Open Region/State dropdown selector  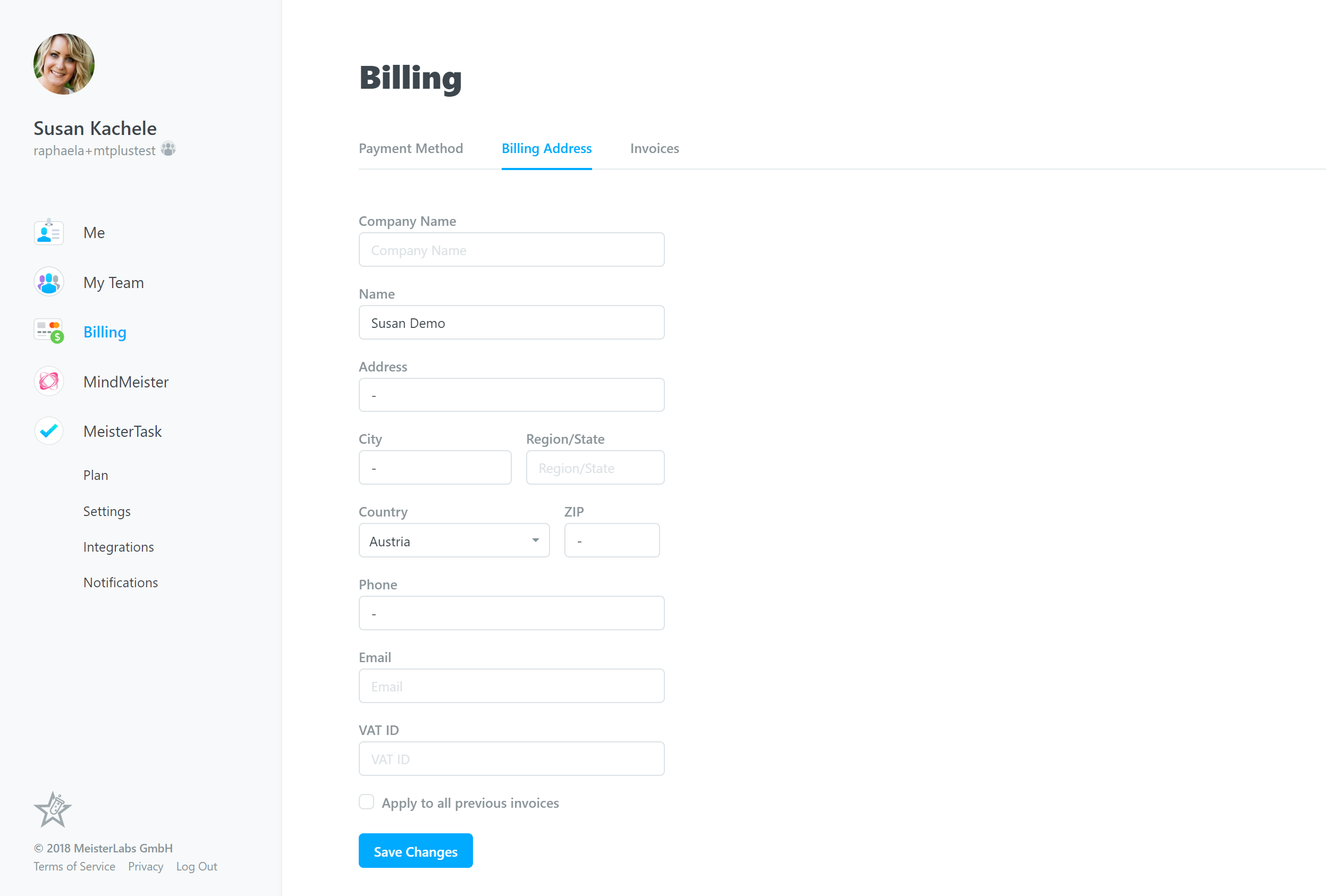click(595, 467)
